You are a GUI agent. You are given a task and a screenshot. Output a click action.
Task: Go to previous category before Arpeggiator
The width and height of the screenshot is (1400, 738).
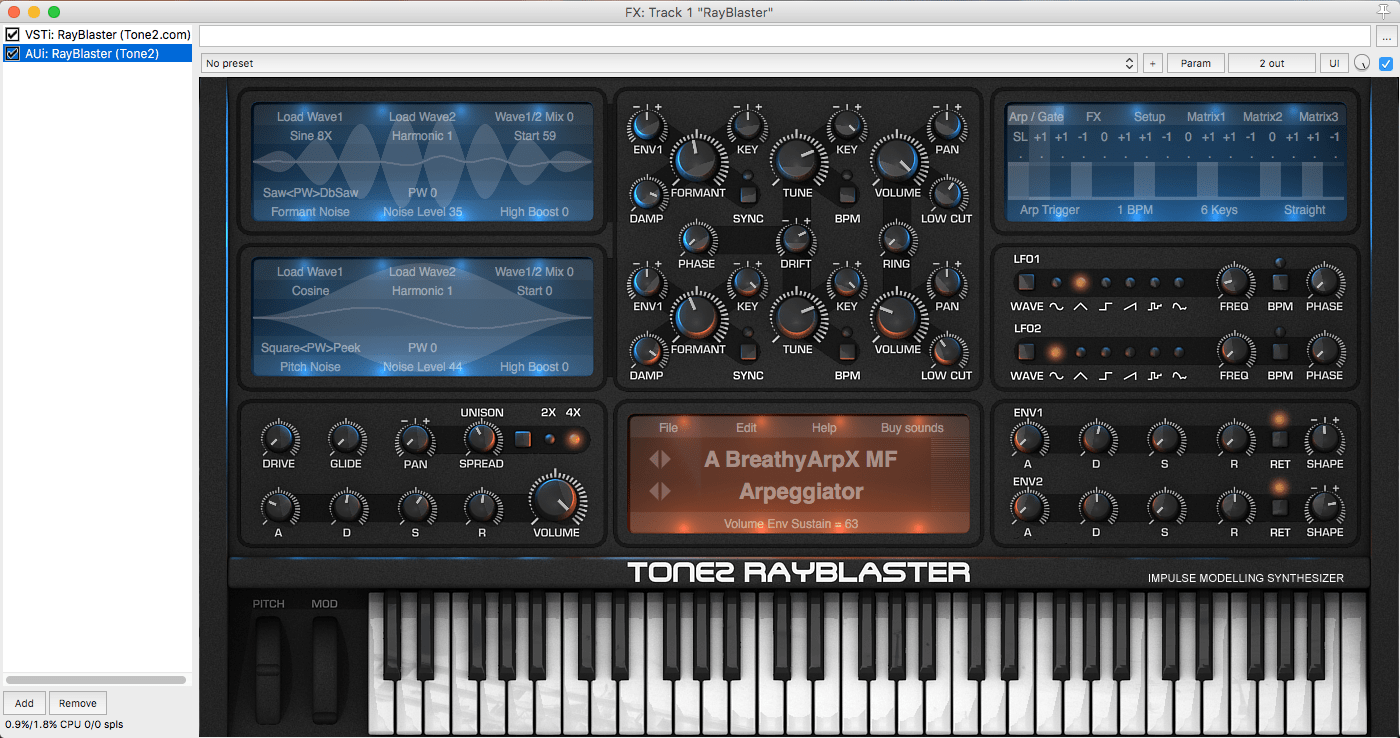[x=653, y=491]
